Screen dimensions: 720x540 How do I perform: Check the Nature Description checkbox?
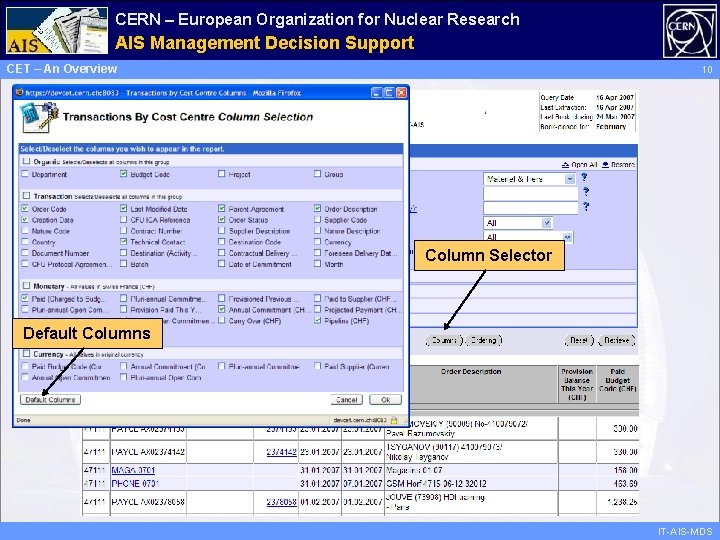pyautogui.click(x=317, y=231)
